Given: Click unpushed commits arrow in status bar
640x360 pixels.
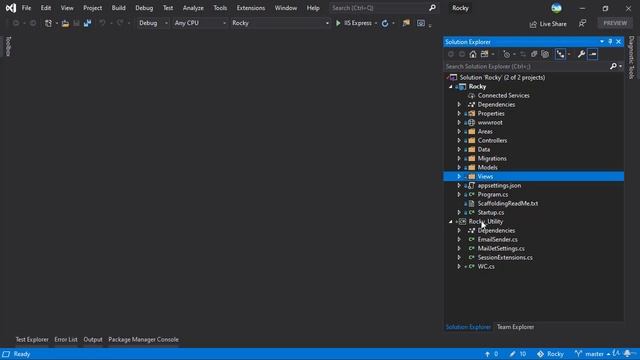Looking at the screenshot, I should 487,354.
